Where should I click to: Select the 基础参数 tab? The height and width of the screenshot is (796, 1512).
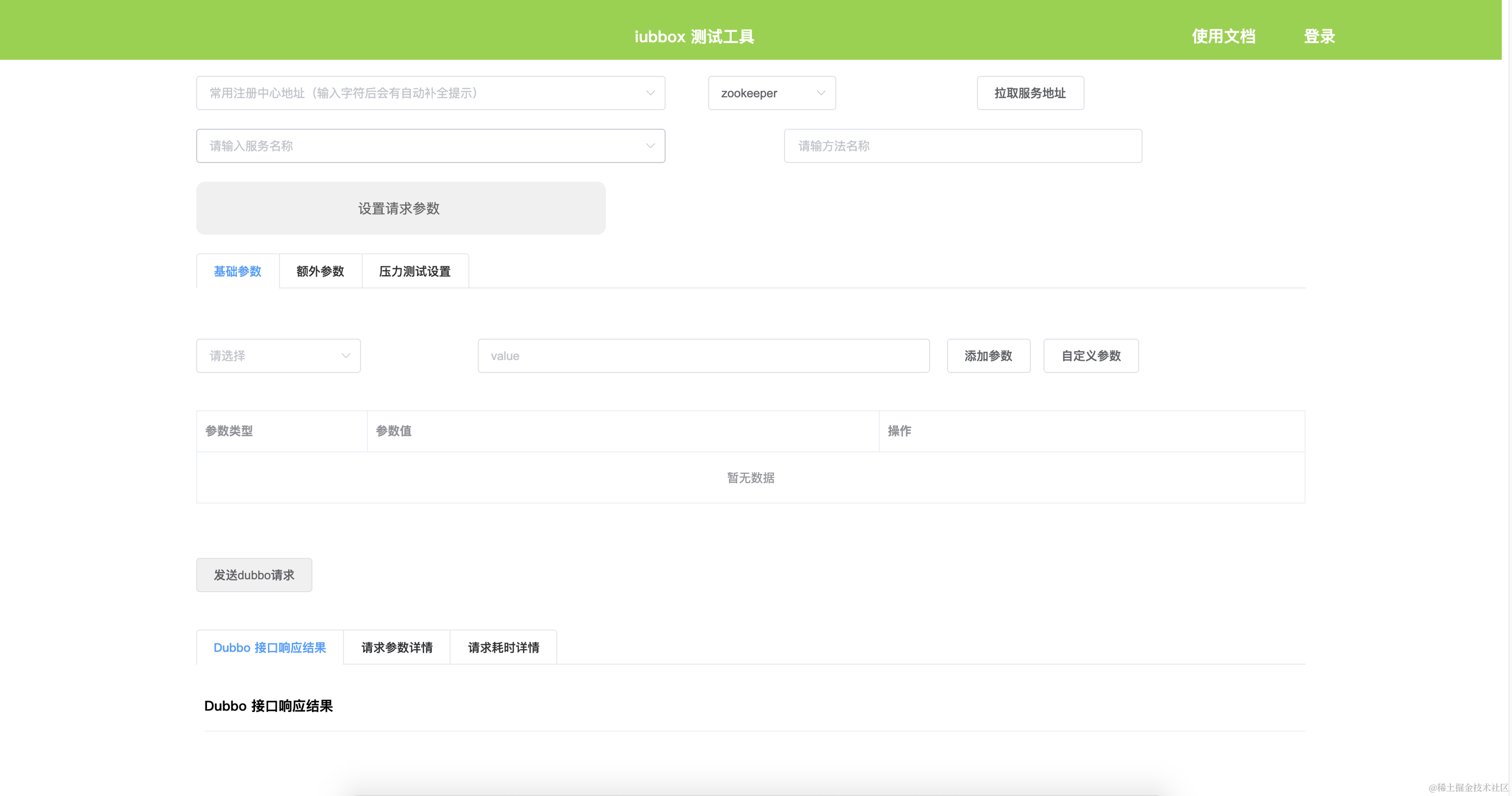[x=237, y=271]
